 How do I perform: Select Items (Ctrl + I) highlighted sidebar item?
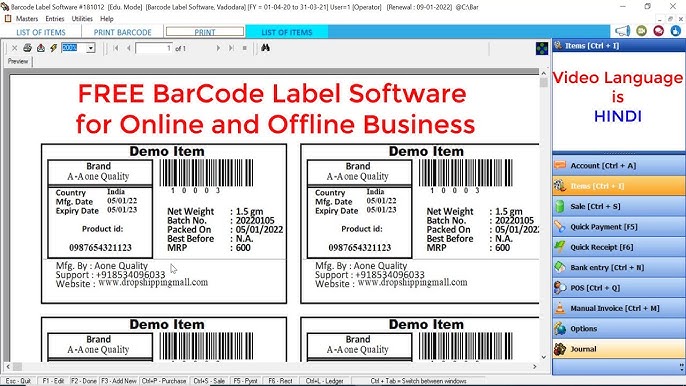coord(619,186)
